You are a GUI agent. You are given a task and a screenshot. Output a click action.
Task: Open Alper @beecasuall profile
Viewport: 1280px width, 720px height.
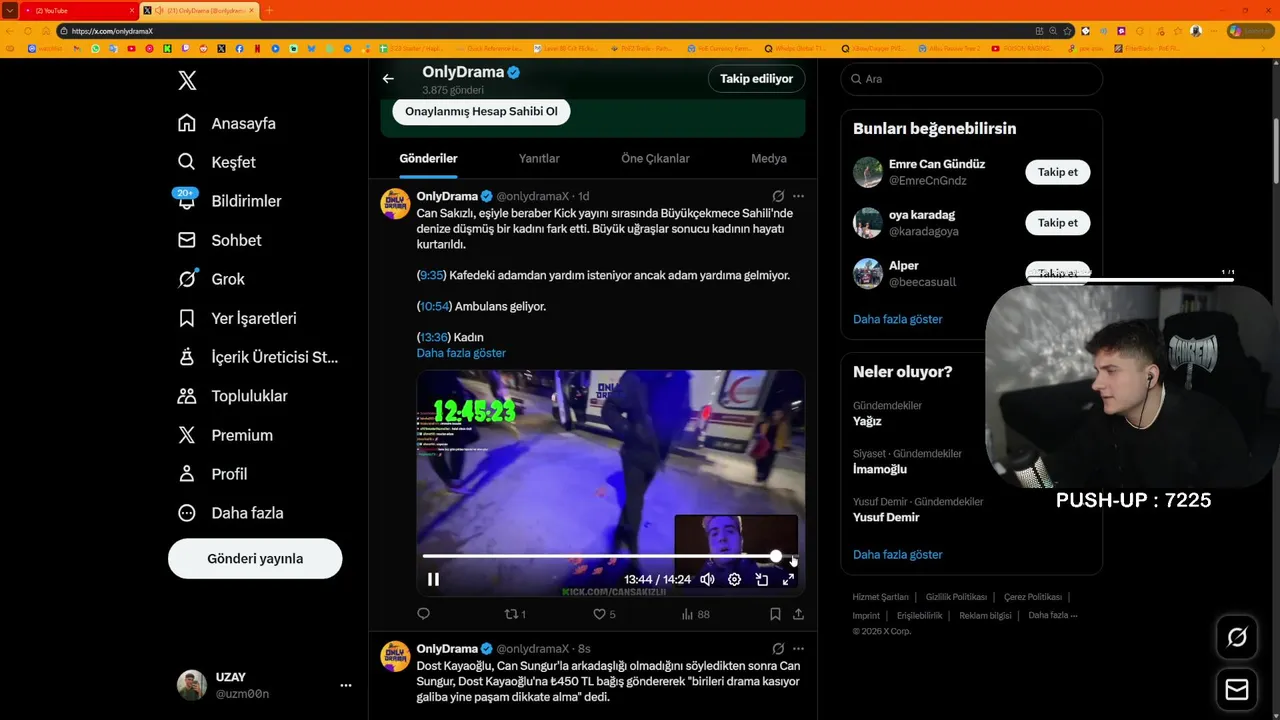pyautogui.click(x=920, y=273)
